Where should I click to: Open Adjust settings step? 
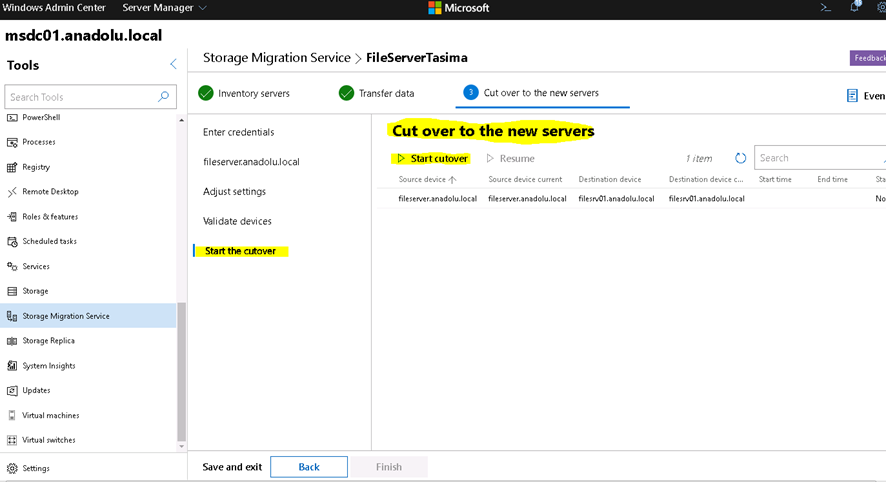(x=234, y=192)
